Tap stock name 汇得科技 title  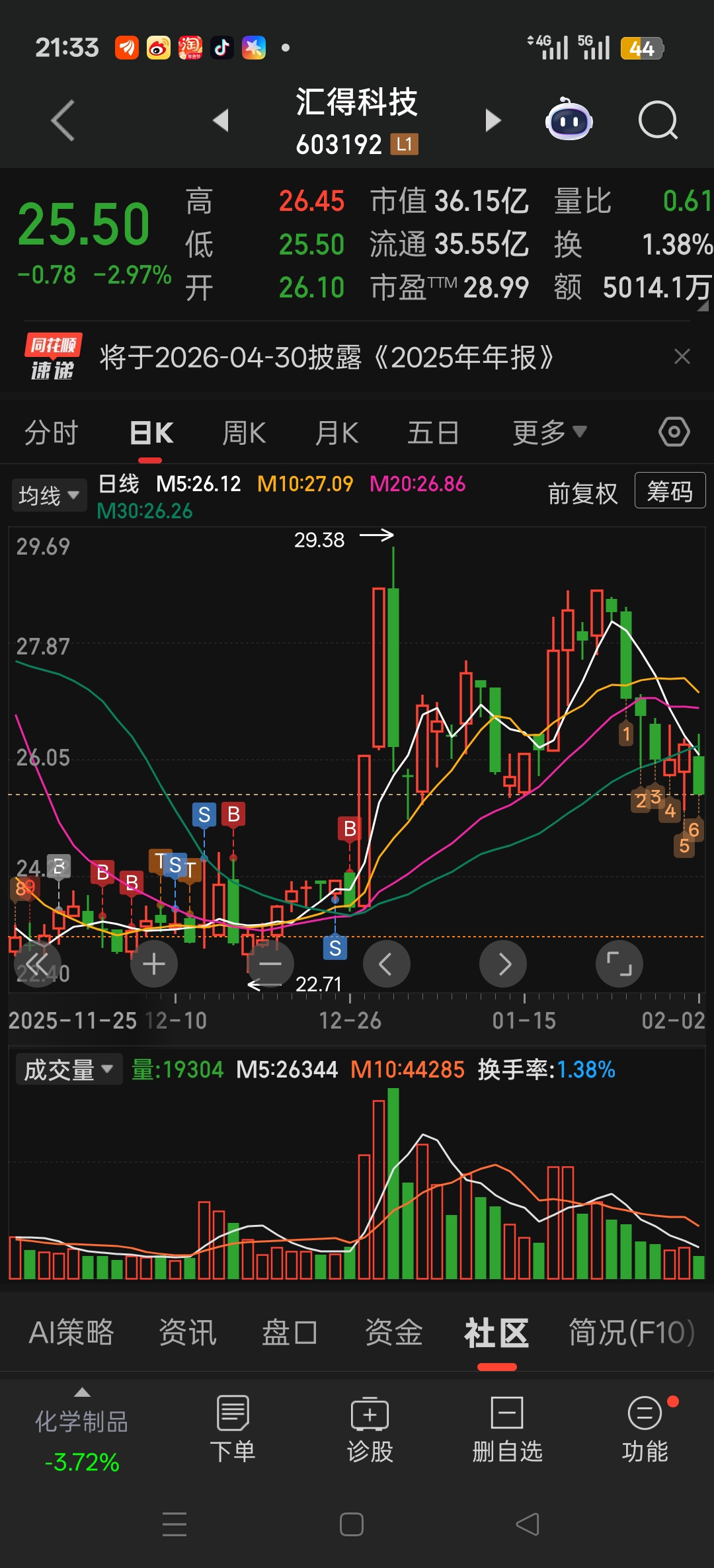357,102
